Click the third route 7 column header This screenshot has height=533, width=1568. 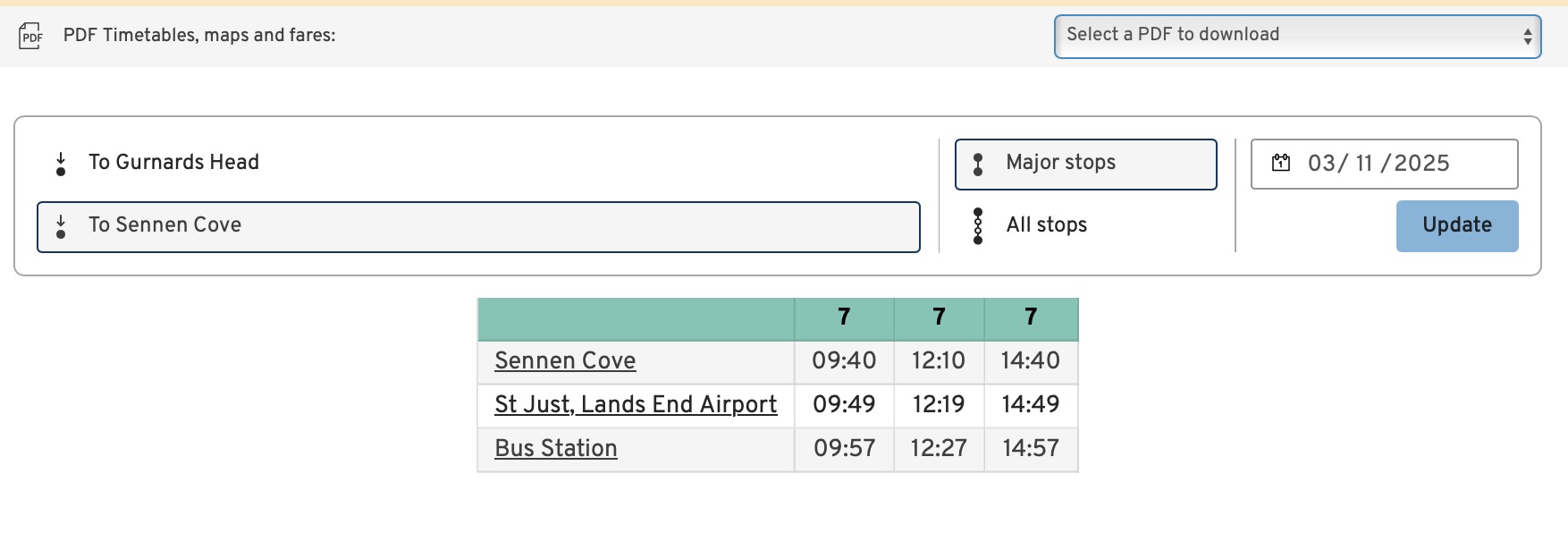coord(1031,317)
